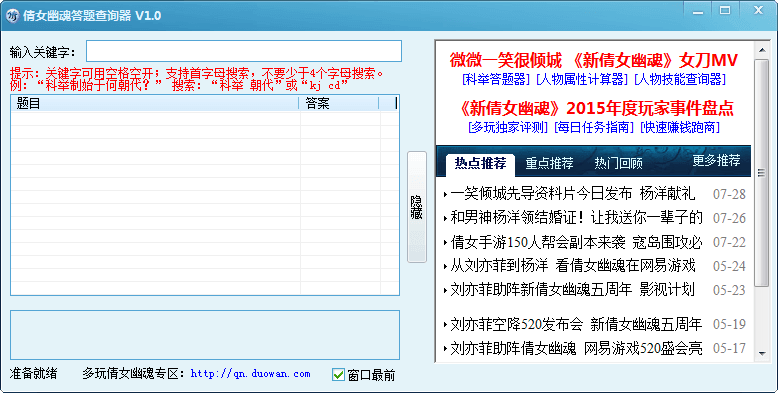Open news 一笑倾城先导资料片今日发布
The image size is (778, 393).
(x=541, y=194)
